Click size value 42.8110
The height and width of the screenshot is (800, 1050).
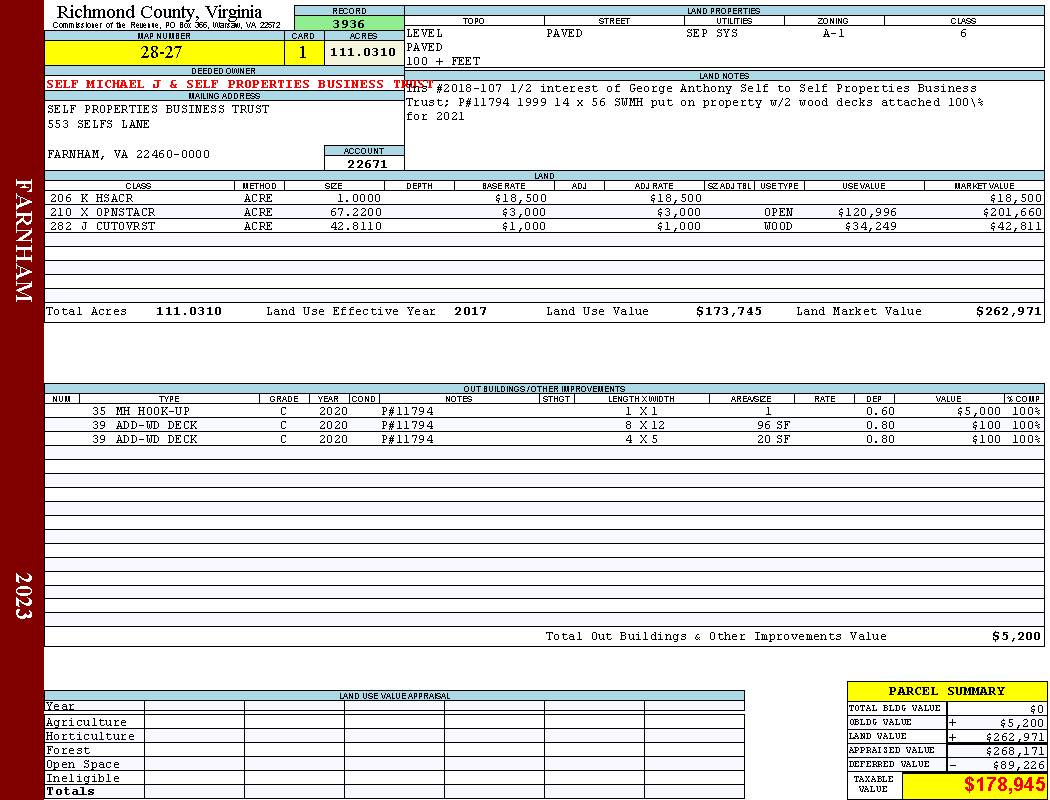[x=355, y=226]
